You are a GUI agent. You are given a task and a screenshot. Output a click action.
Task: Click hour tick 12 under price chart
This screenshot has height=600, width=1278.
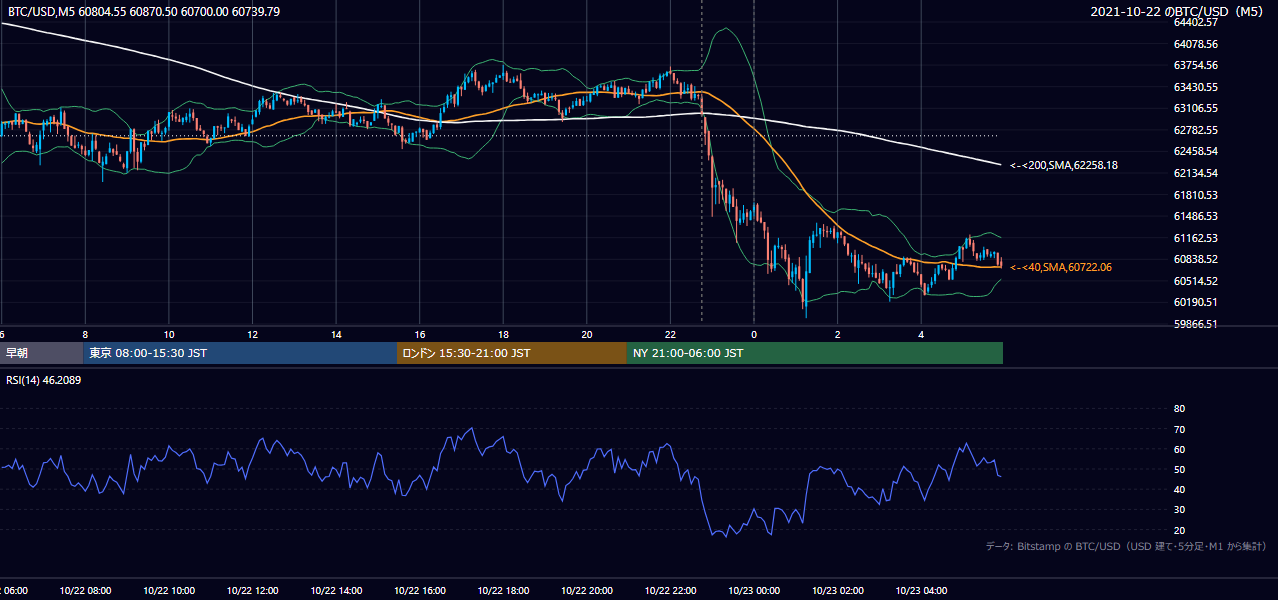click(253, 334)
